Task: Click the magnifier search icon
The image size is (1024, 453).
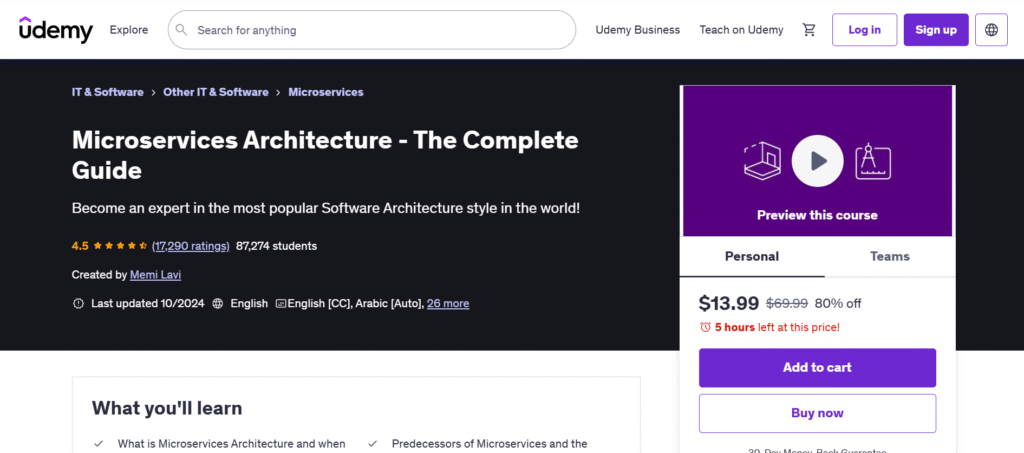Action: click(x=182, y=30)
